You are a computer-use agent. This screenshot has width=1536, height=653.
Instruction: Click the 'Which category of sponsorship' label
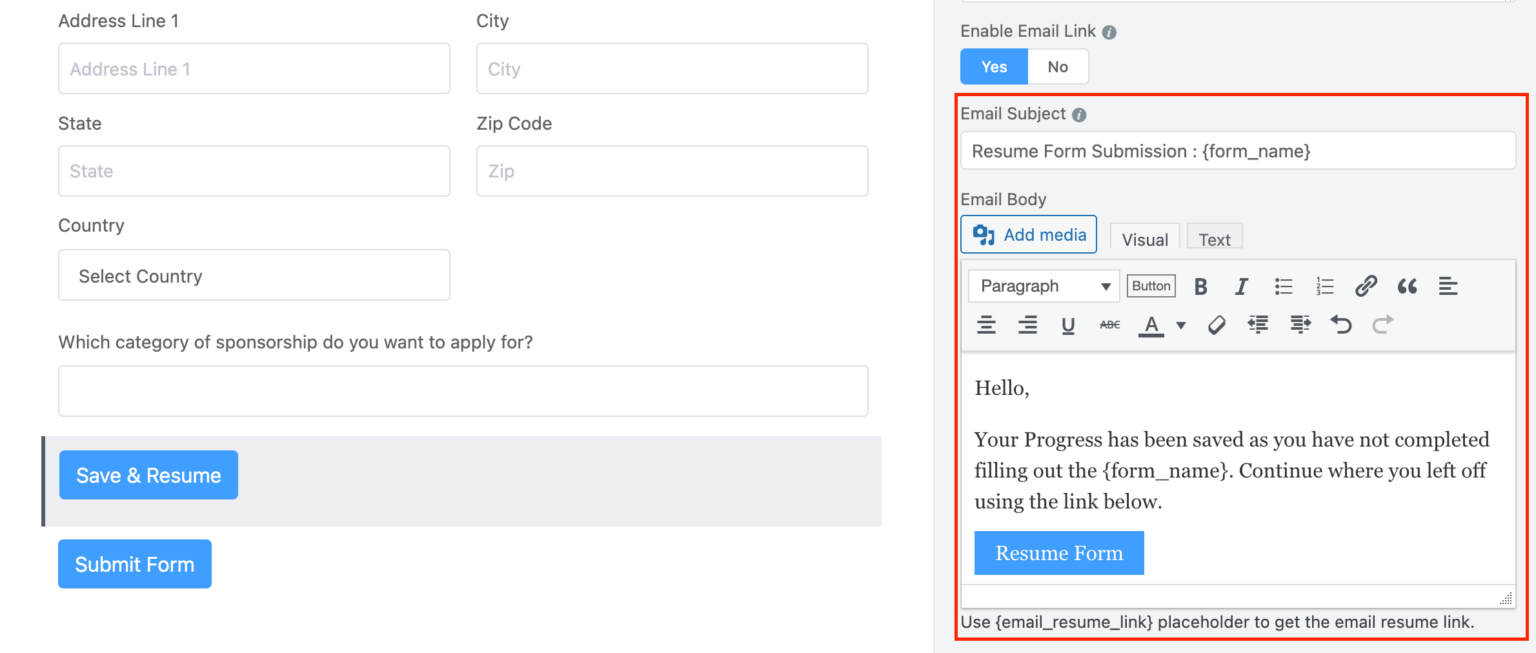[x=296, y=342]
